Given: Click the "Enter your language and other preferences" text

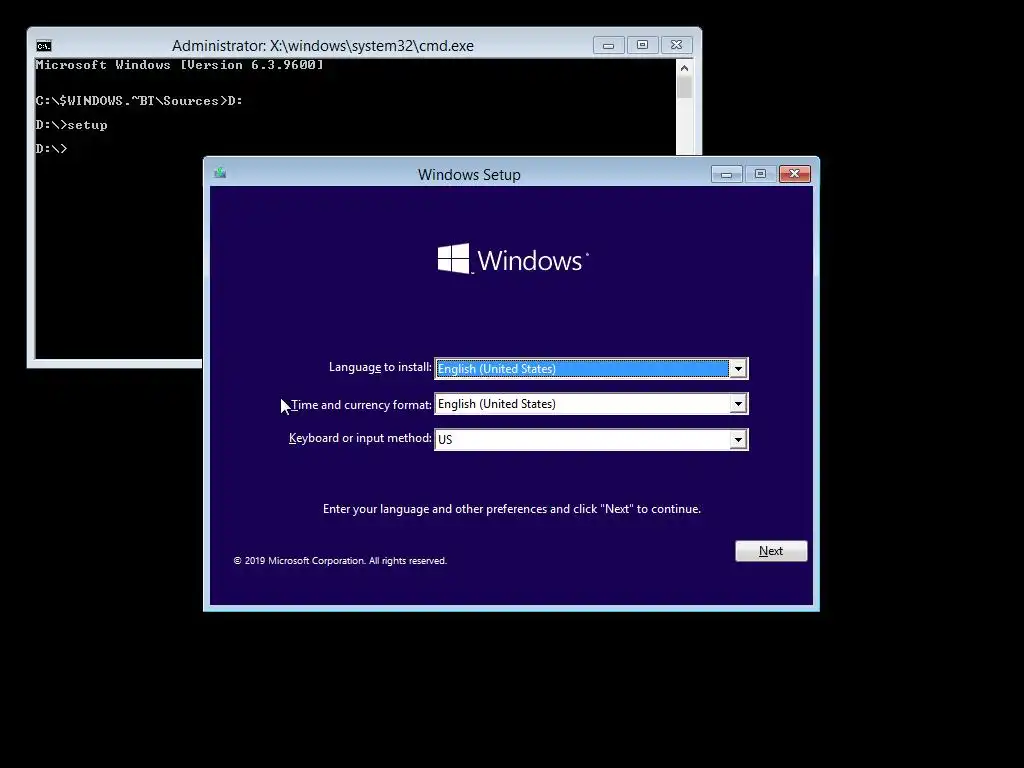Looking at the screenshot, I should 512,509.
